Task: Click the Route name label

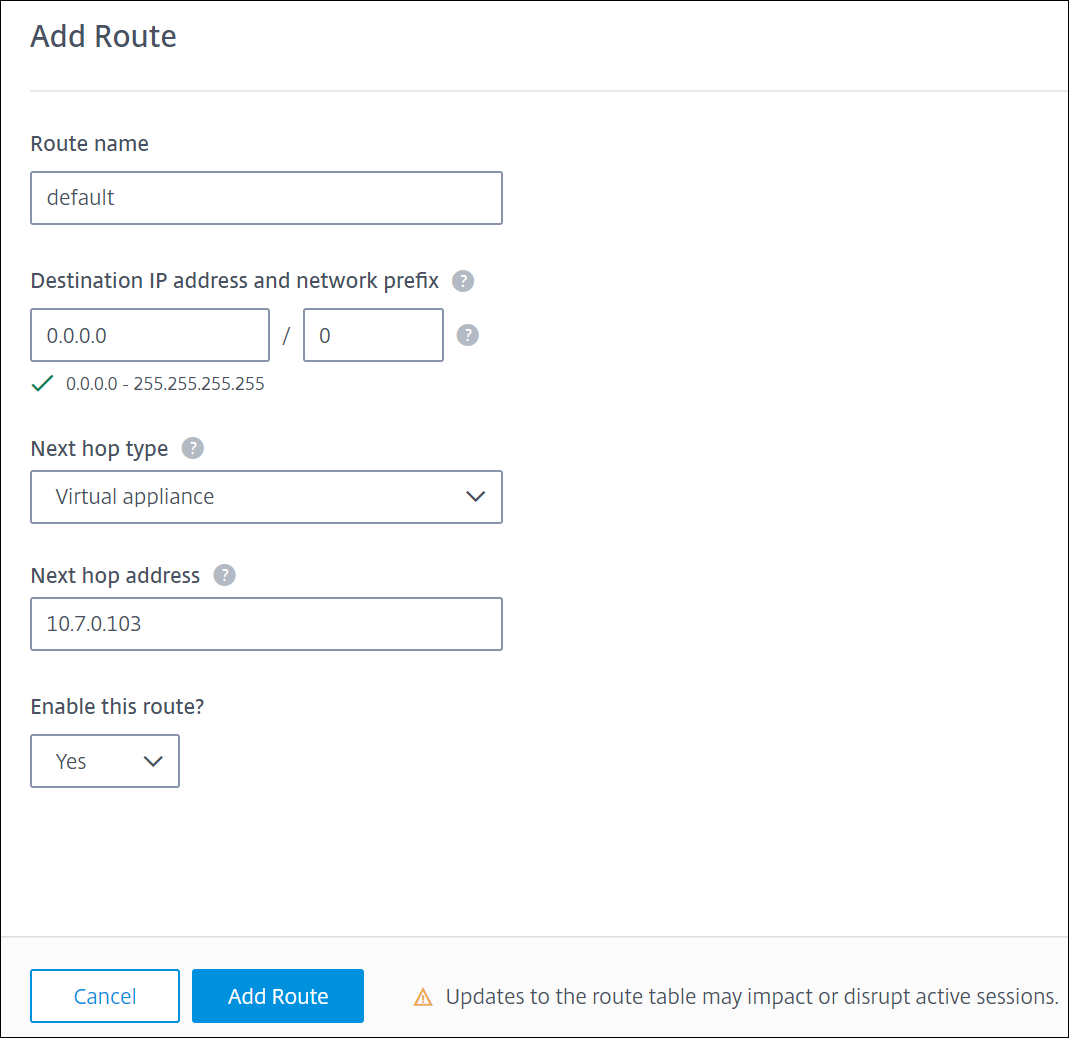Action: pos(90,144)
